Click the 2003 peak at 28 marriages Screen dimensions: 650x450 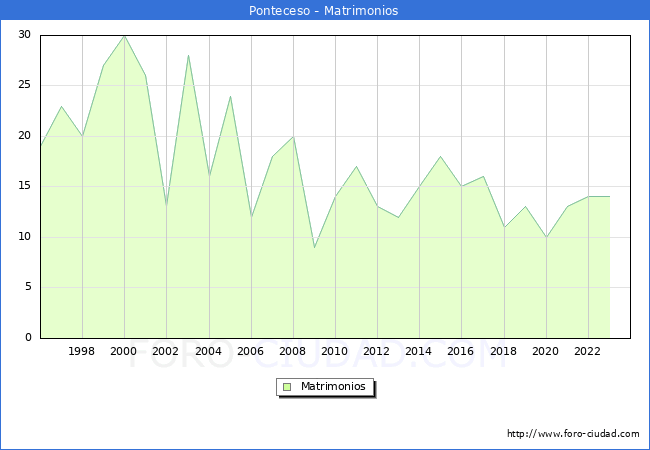(188, 56)
